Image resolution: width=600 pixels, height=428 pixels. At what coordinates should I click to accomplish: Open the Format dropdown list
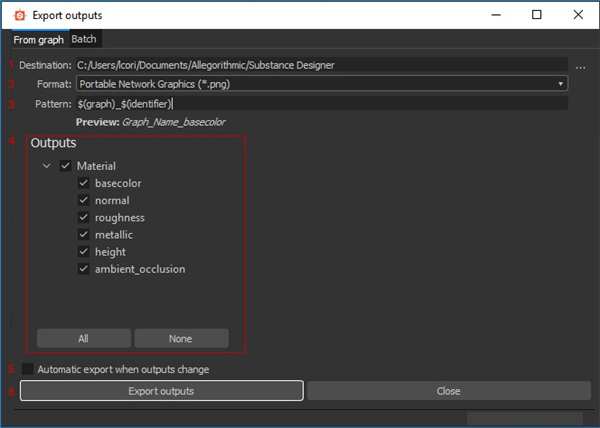[x=322, y=84]
